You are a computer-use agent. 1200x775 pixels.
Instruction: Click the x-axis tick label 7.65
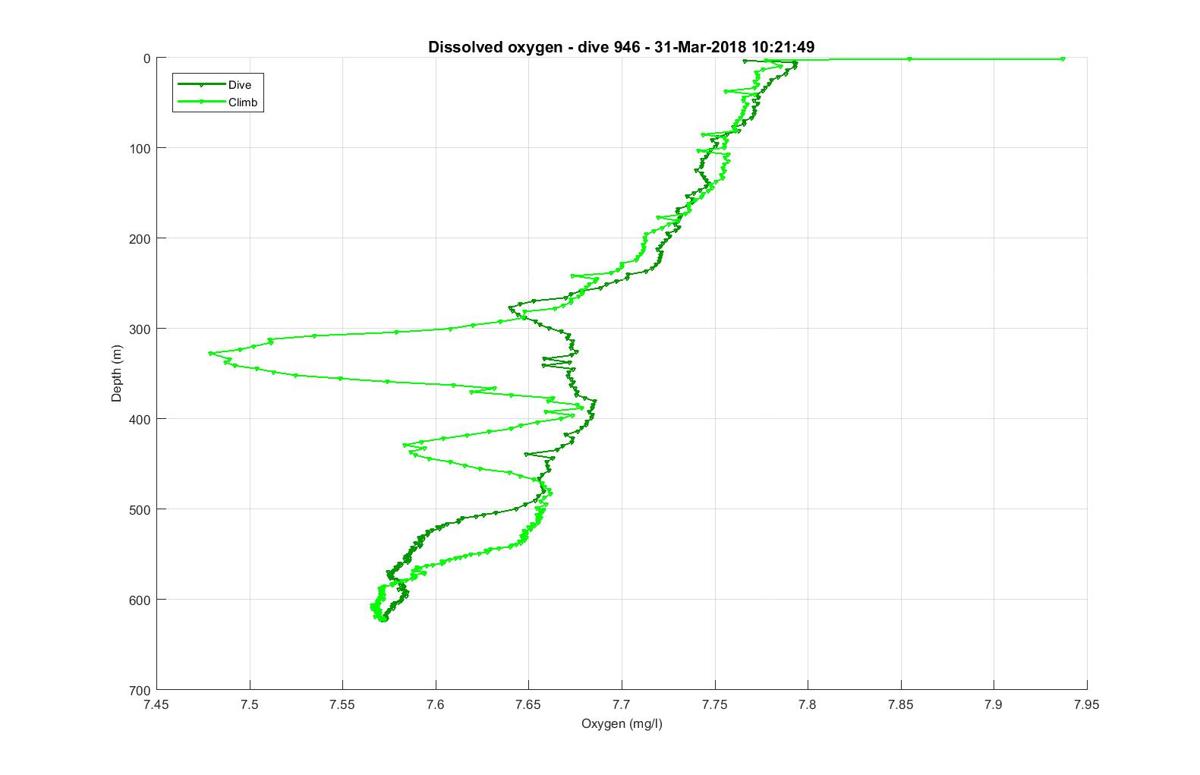tap(529, 704)
